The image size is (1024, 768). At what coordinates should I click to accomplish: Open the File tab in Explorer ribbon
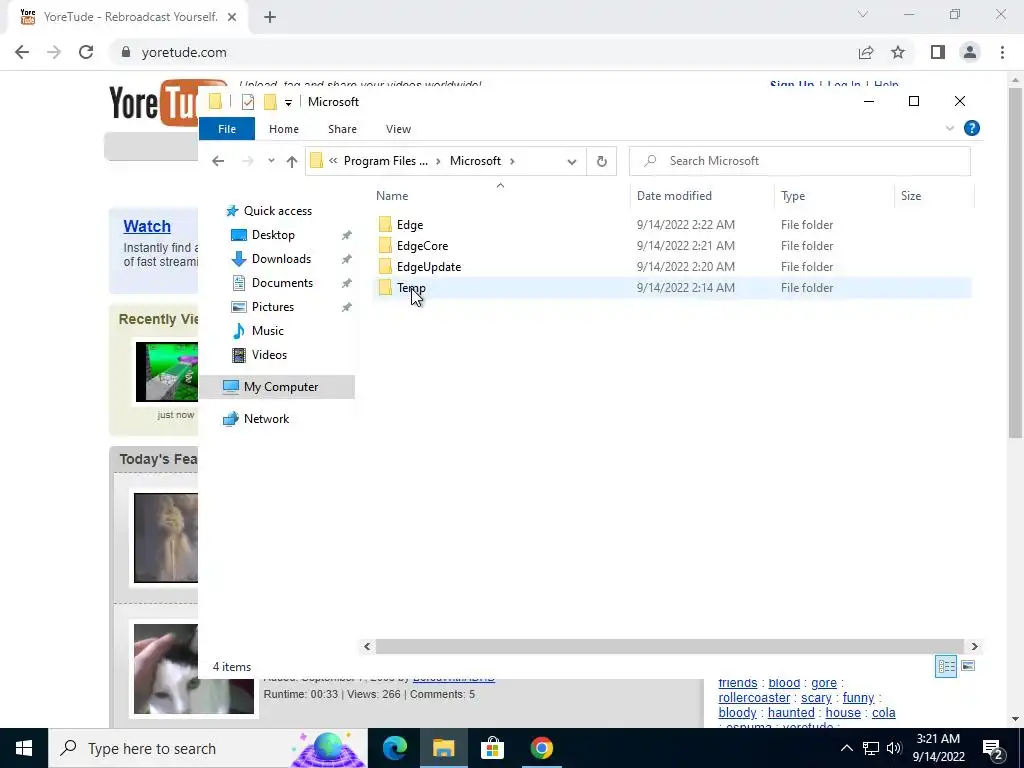point(227,129)
